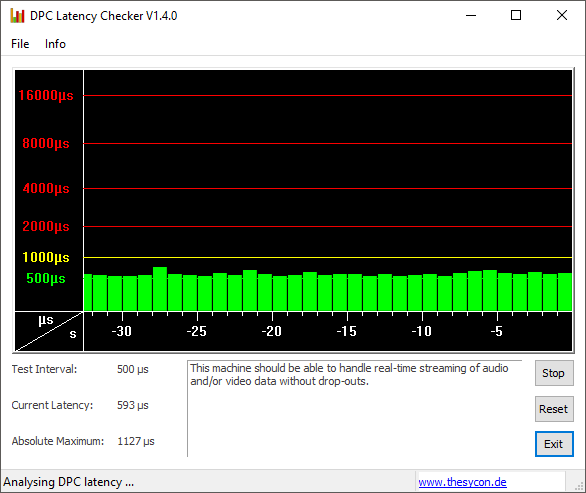Click the Analysing DPC latency status text
The height and width of the screenshot is (493, 586).
pyautogui.click(x=68, y=482)
